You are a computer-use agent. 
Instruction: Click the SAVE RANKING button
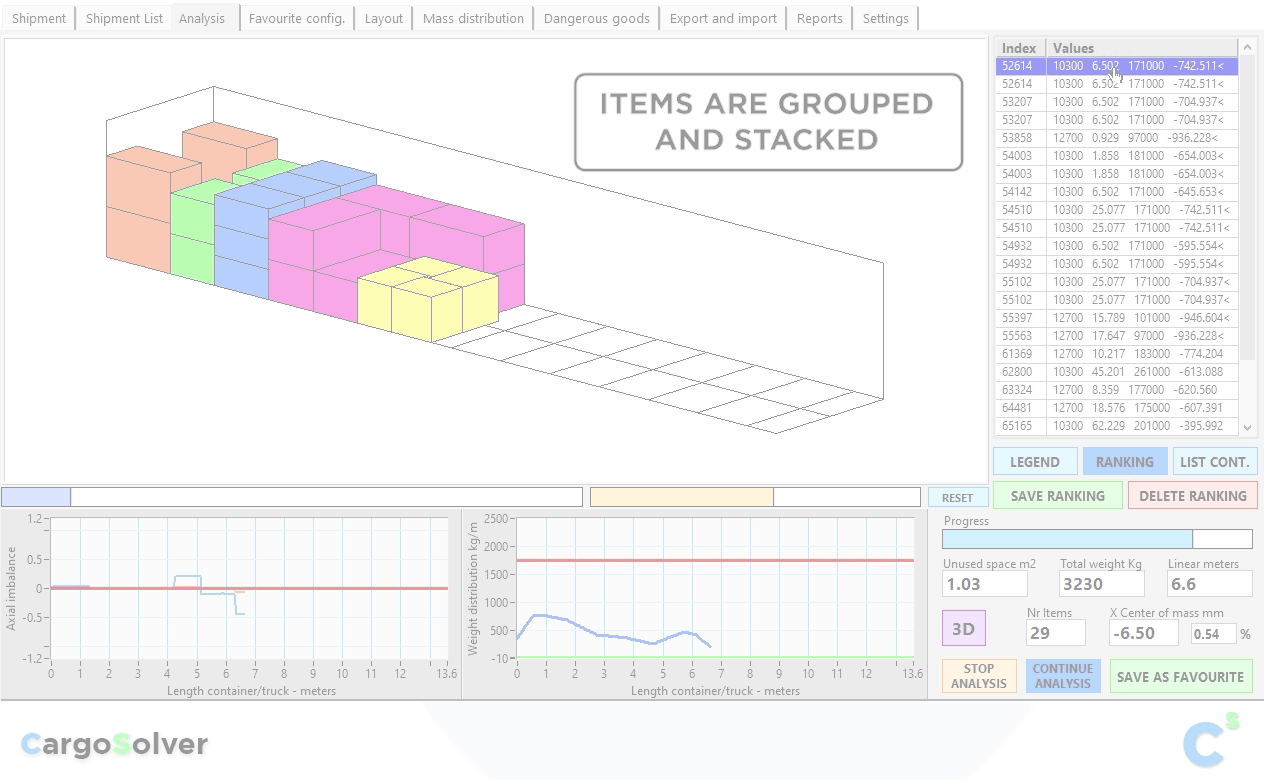pyautogui.click(x=1057, y=496)
